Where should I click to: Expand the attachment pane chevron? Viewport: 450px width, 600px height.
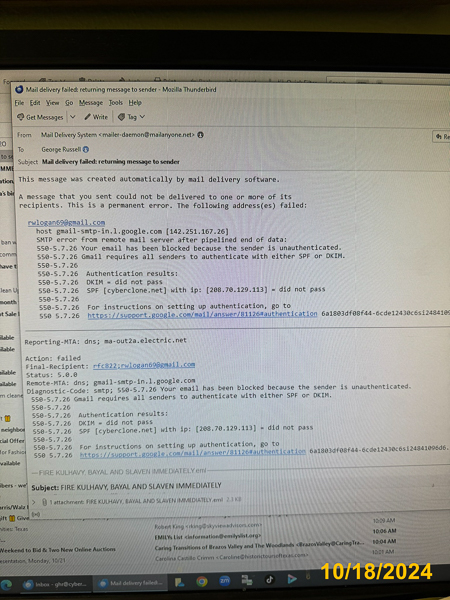34,501
